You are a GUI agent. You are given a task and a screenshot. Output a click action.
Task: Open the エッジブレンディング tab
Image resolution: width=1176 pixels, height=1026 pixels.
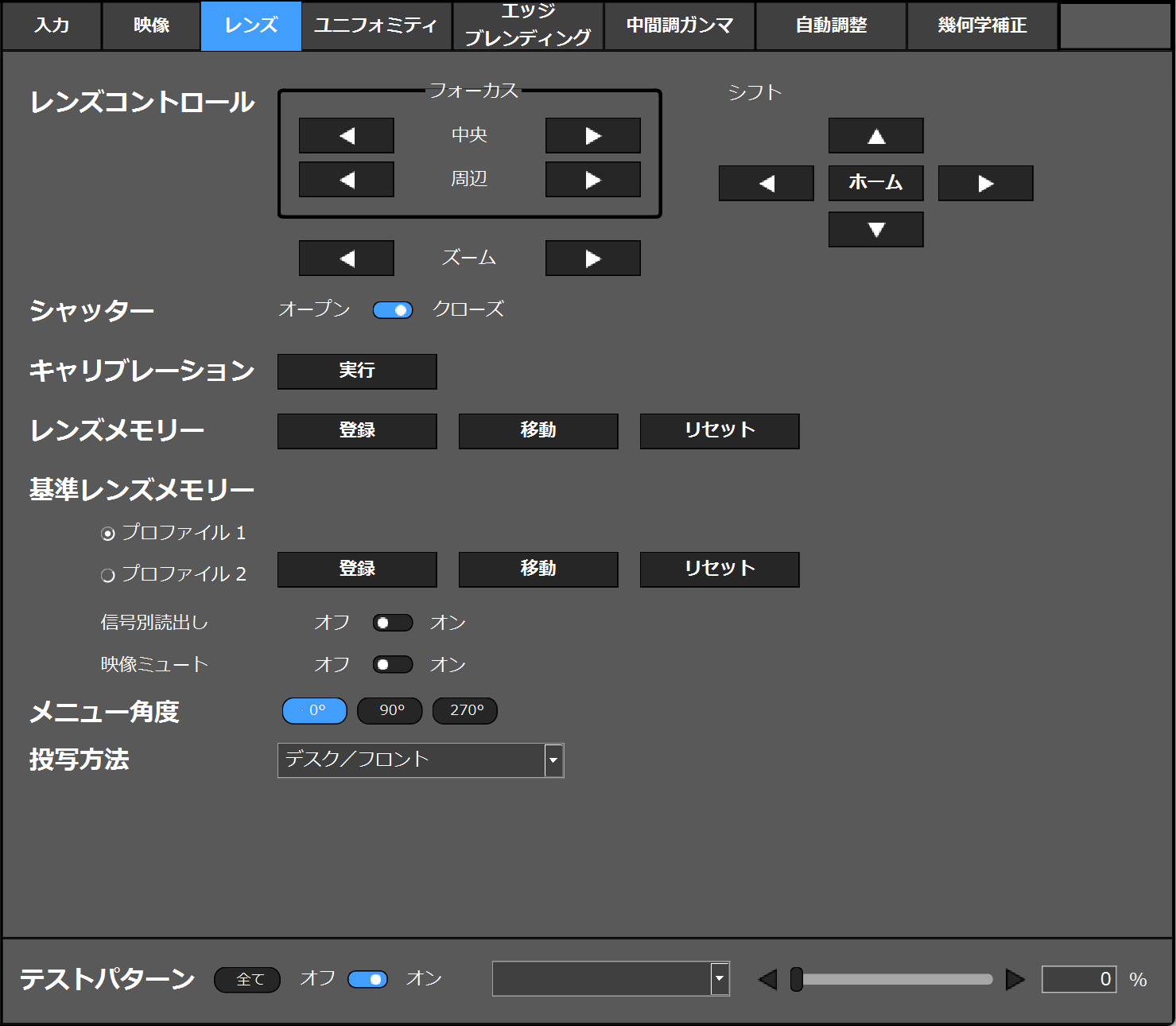tap(528, 25)
